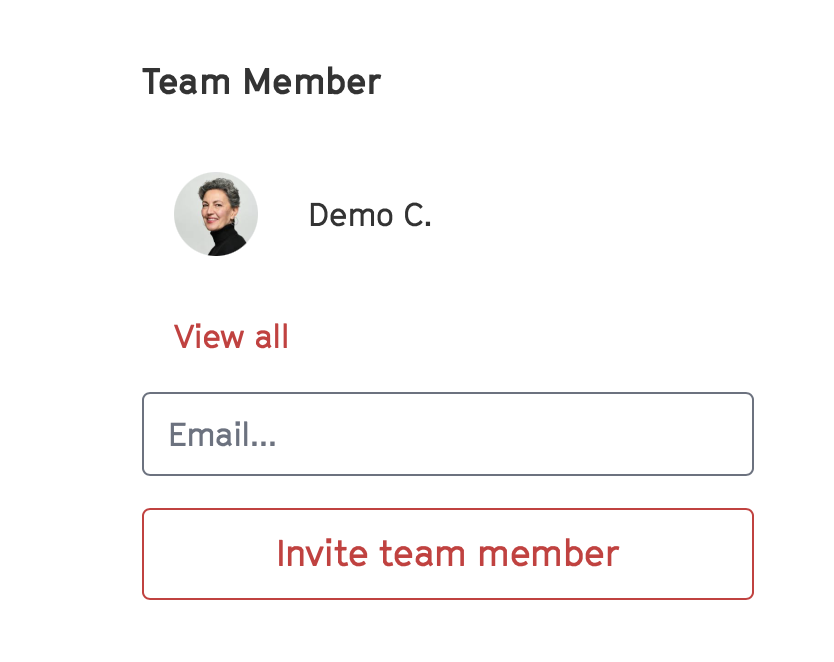View Demo C.'s photo thumbnail
This screenshot has height=662, width=834.
[216, 214]
